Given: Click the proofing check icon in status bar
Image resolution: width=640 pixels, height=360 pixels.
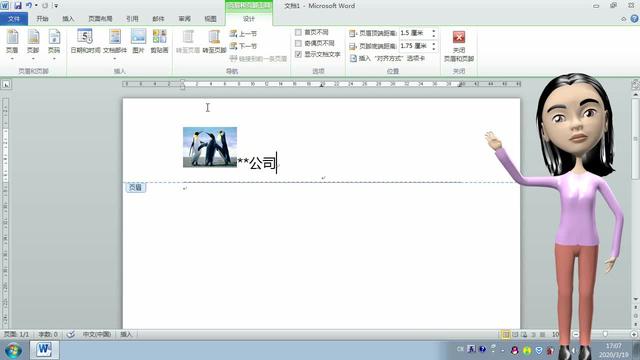Looking at the screenshot, I should click(x=71, y=334).
